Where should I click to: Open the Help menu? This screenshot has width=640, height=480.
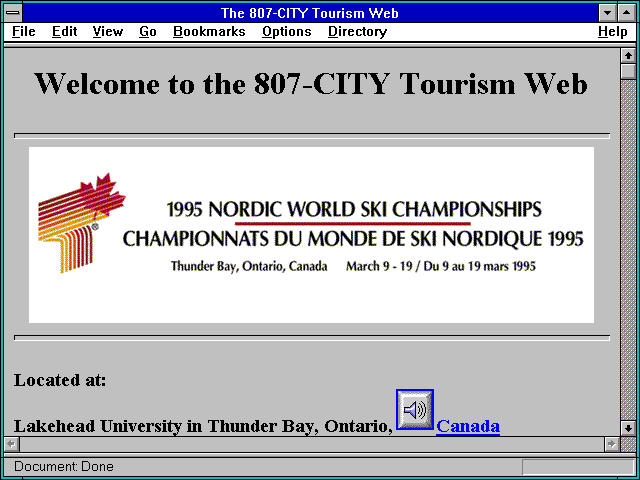613,32
